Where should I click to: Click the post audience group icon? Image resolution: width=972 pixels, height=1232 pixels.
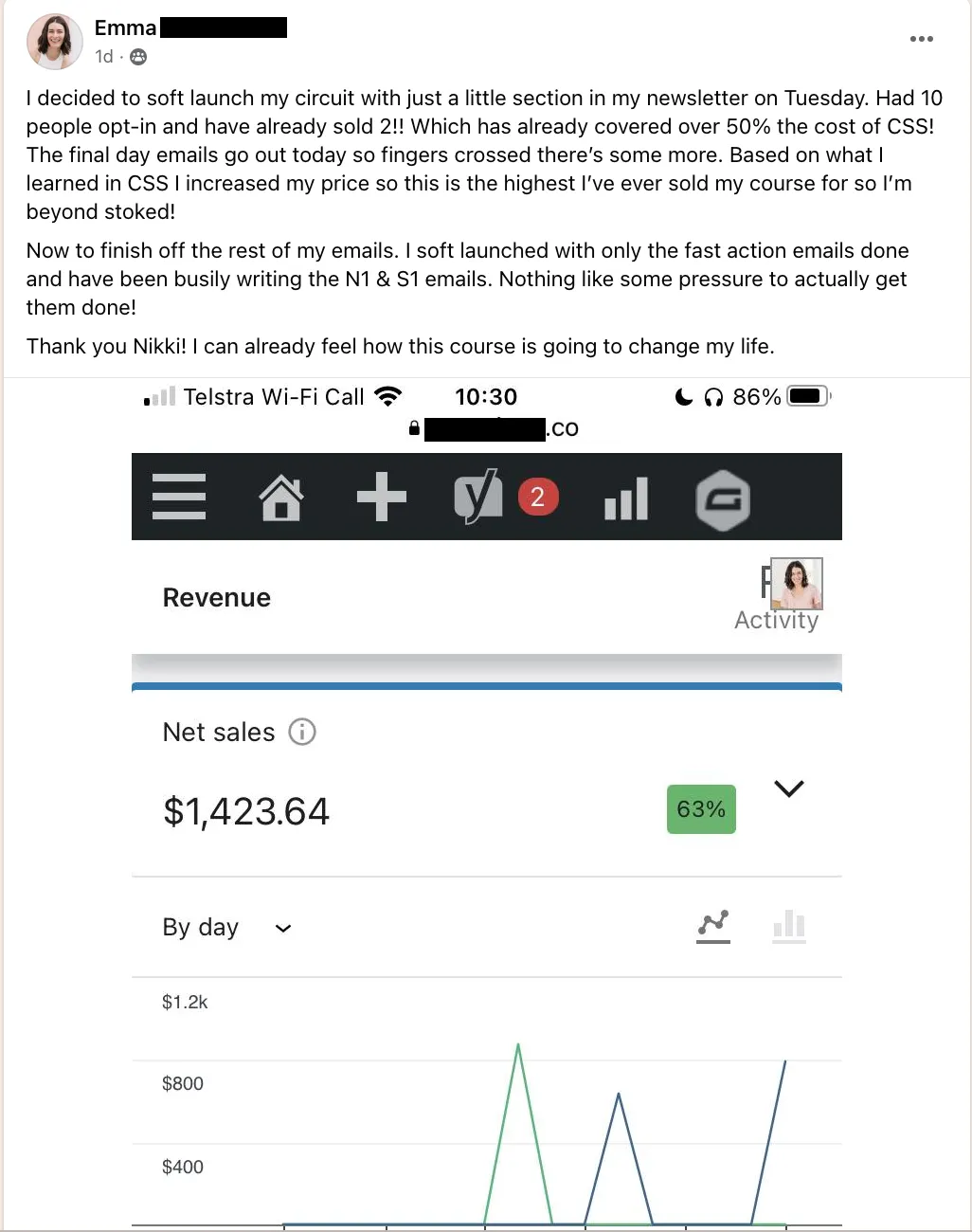pos(138,57)
